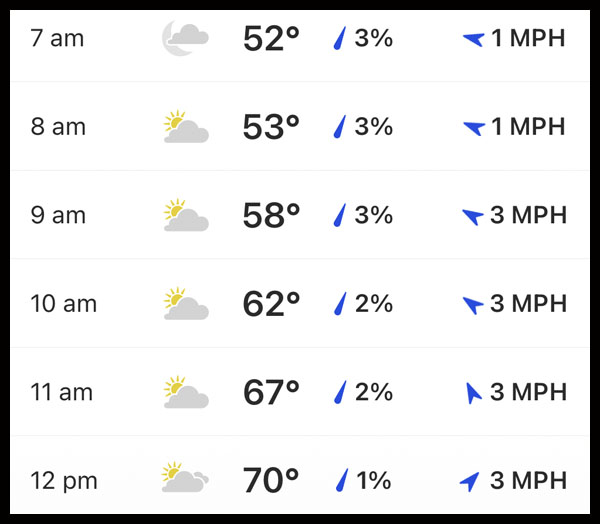The height and width of the screenshot is (524, 600).
Task: Click the raindrop icon beside 1% precipitation
Action: coord(340,480)
